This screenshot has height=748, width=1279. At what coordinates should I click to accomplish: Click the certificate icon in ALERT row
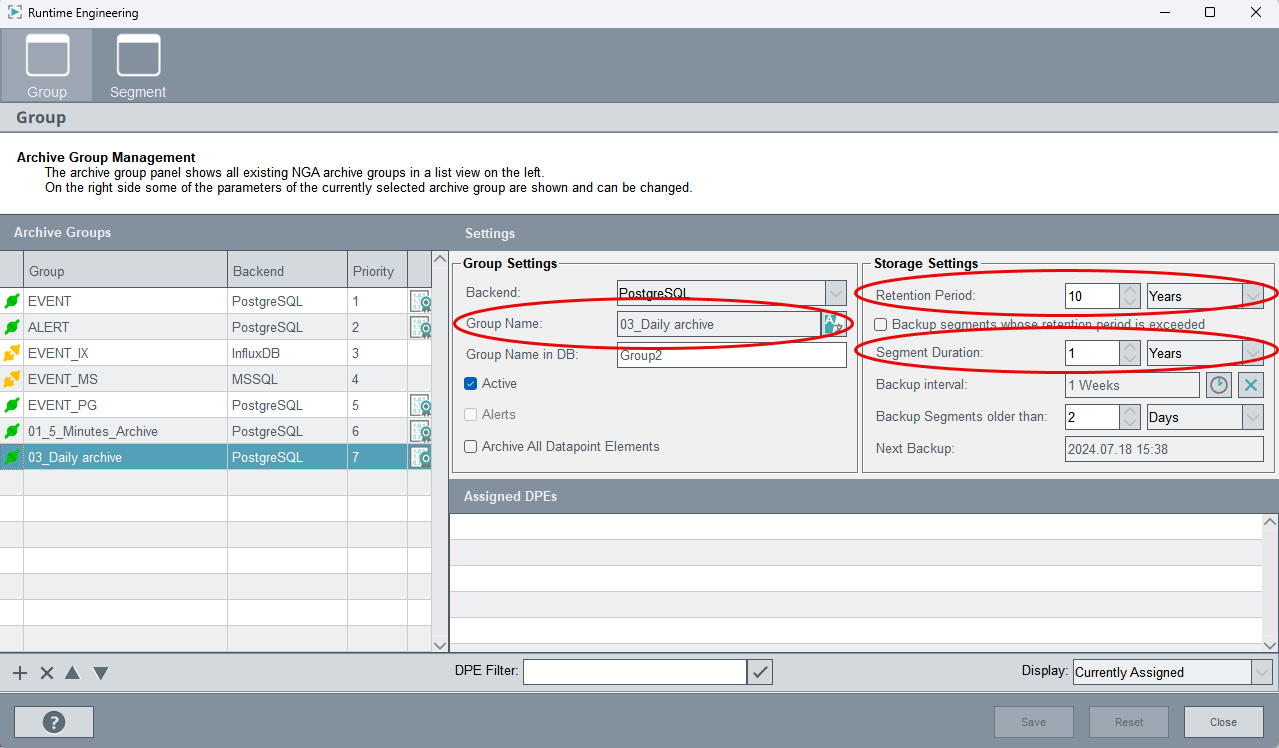(420, 327)
